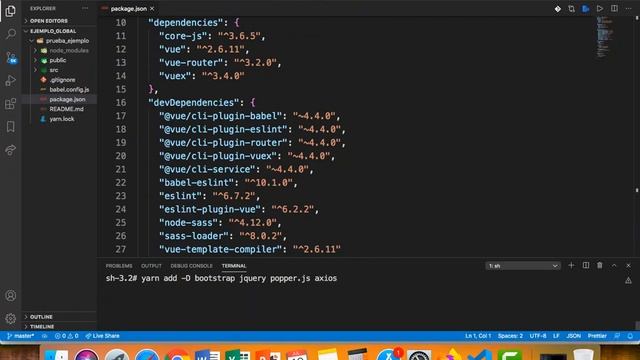Click line 16 "devDependencies" in editor
This screenshot has height=360, width=640.
point(202,102)
